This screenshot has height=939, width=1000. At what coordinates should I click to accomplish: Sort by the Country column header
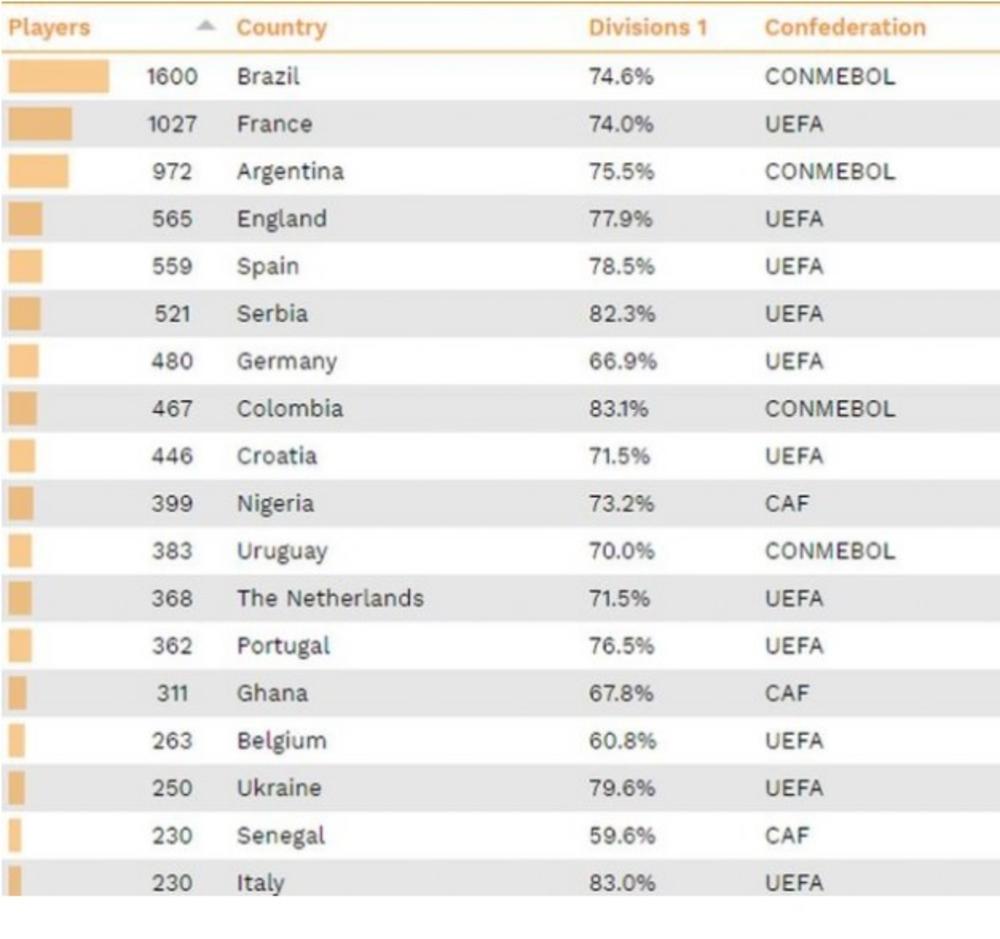281,28
